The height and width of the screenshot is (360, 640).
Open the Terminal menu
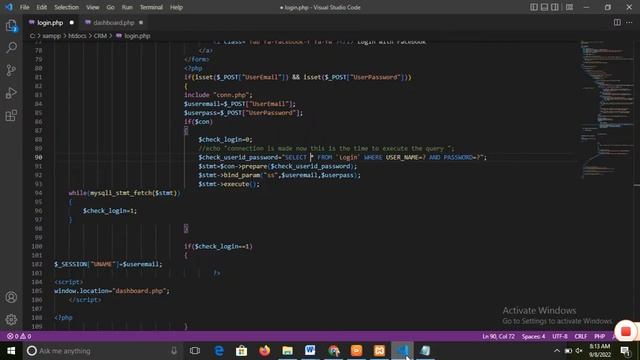[151, 7]
